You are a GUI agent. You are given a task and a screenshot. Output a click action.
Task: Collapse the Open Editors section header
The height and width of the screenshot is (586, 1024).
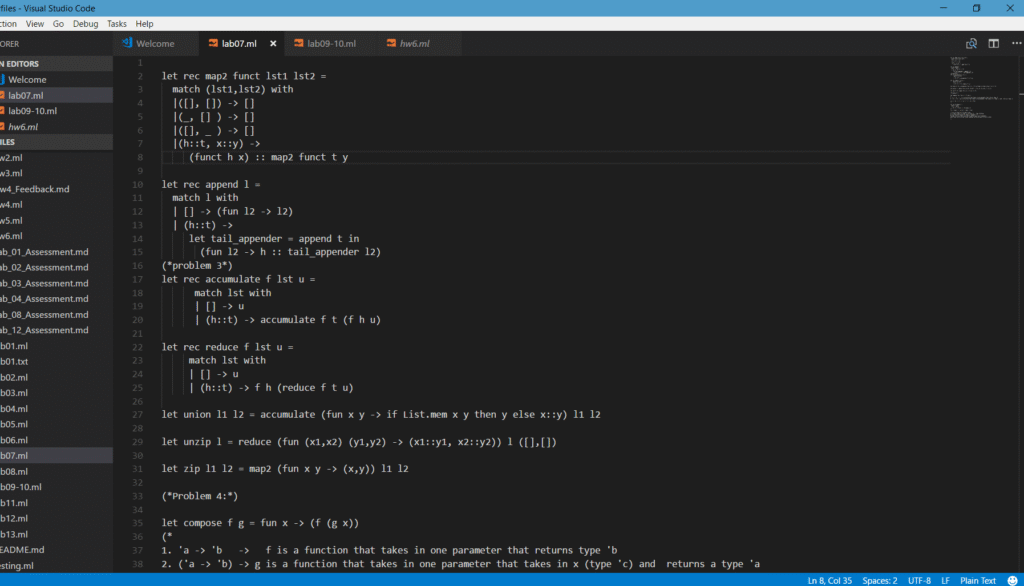[56, 64]
